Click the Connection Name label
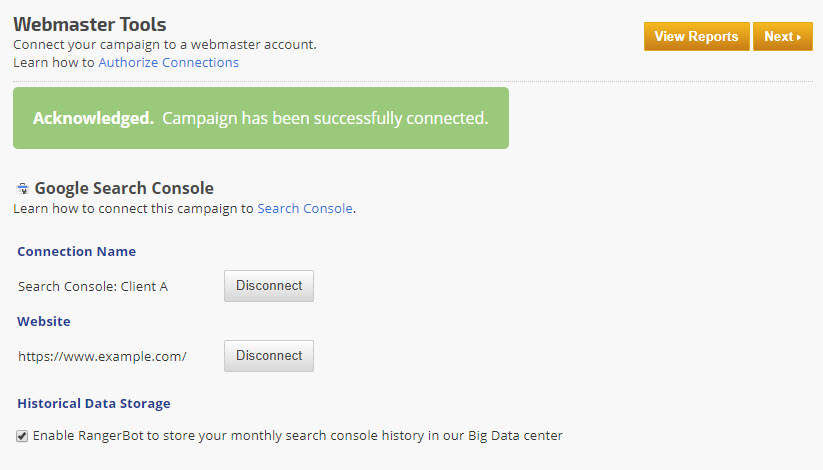 (77, 251)
